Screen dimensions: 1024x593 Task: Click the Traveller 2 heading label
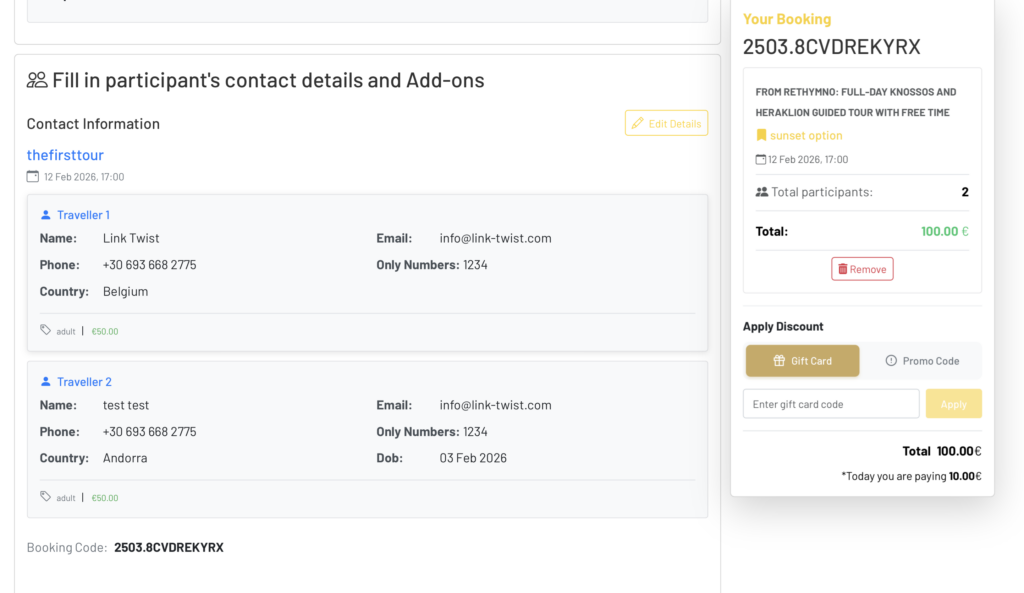(x=84, y=382)
